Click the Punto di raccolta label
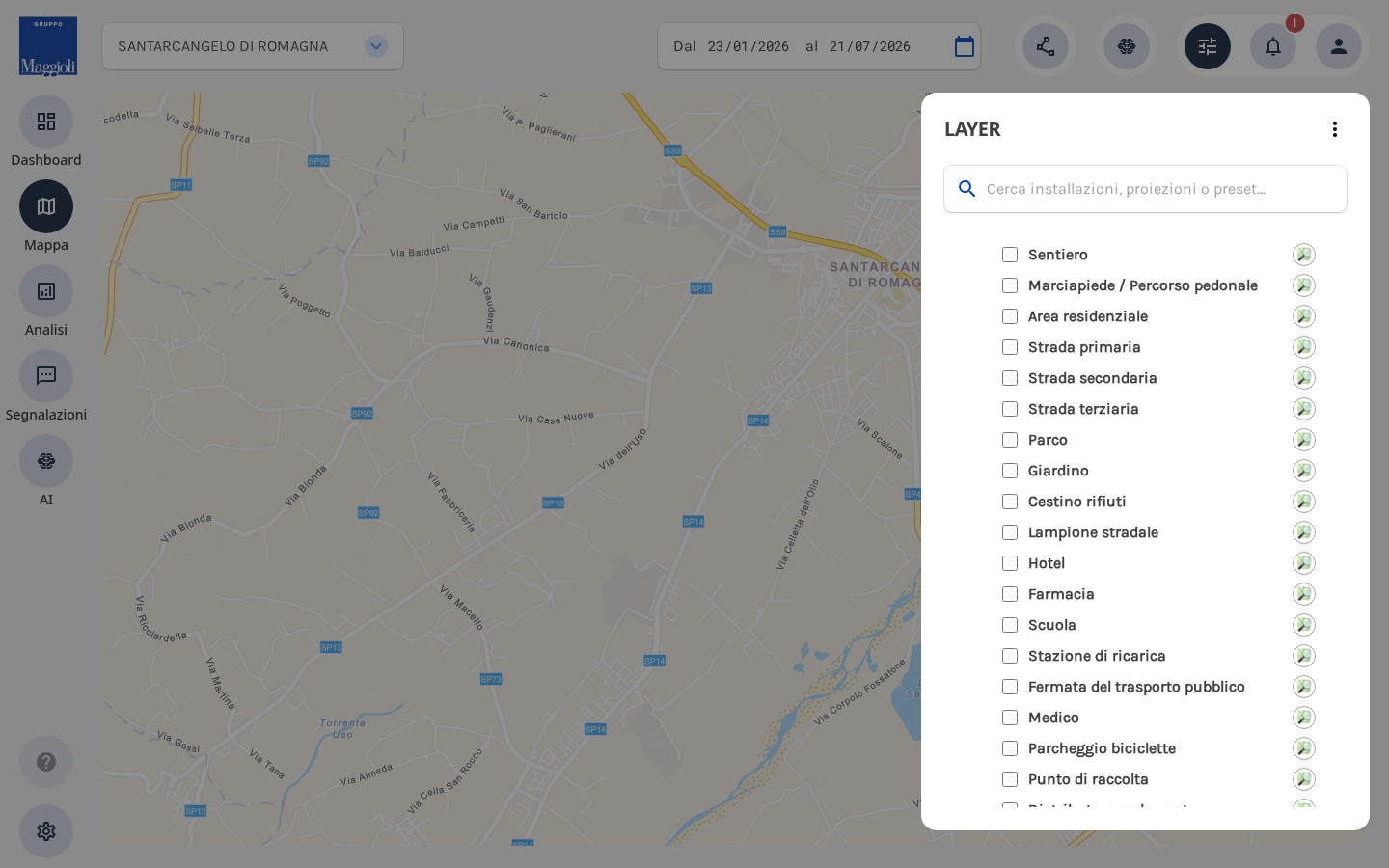 click(1088, 779)
